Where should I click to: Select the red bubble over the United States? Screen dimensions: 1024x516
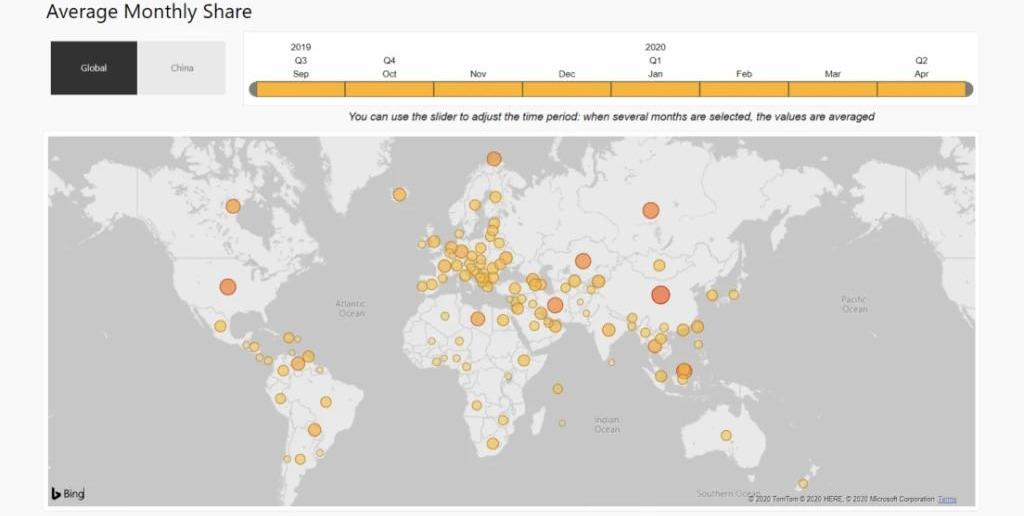(228, 287)
